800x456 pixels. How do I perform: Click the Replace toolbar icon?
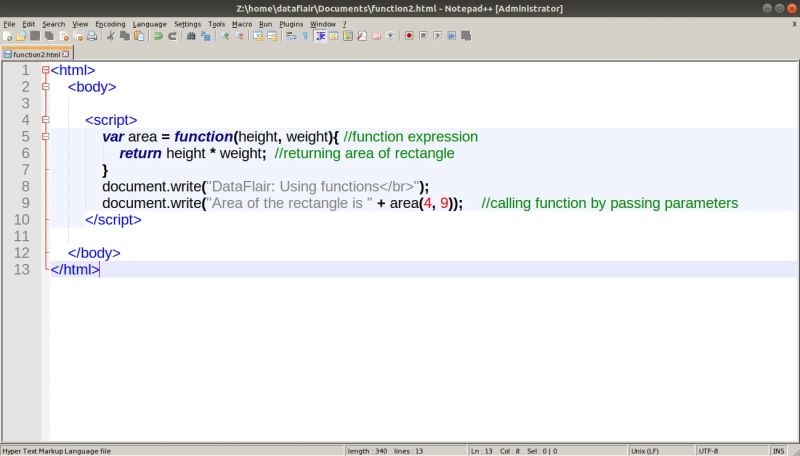point(206,36)
